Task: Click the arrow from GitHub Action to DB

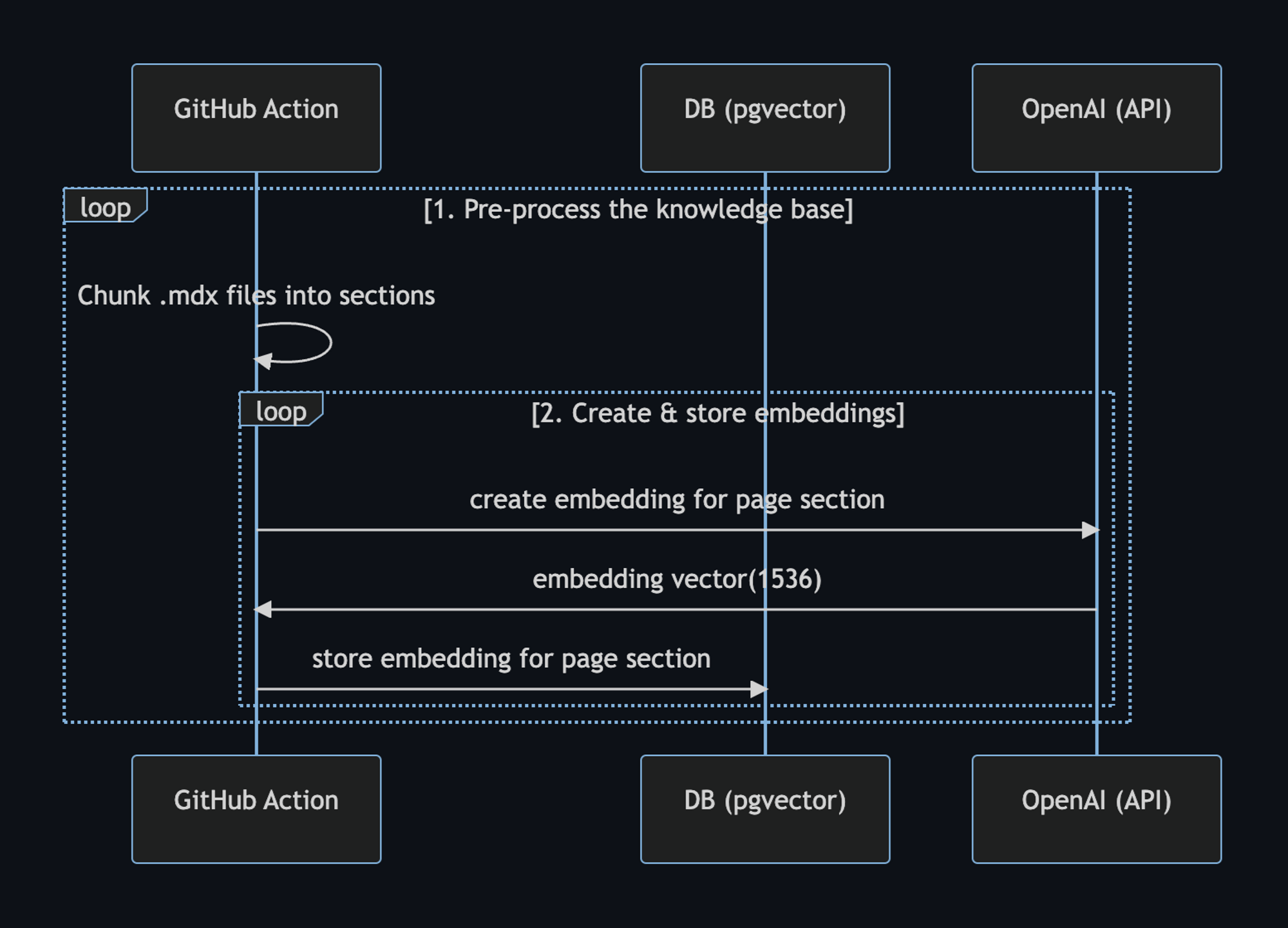Action: (x=509, y=688)
